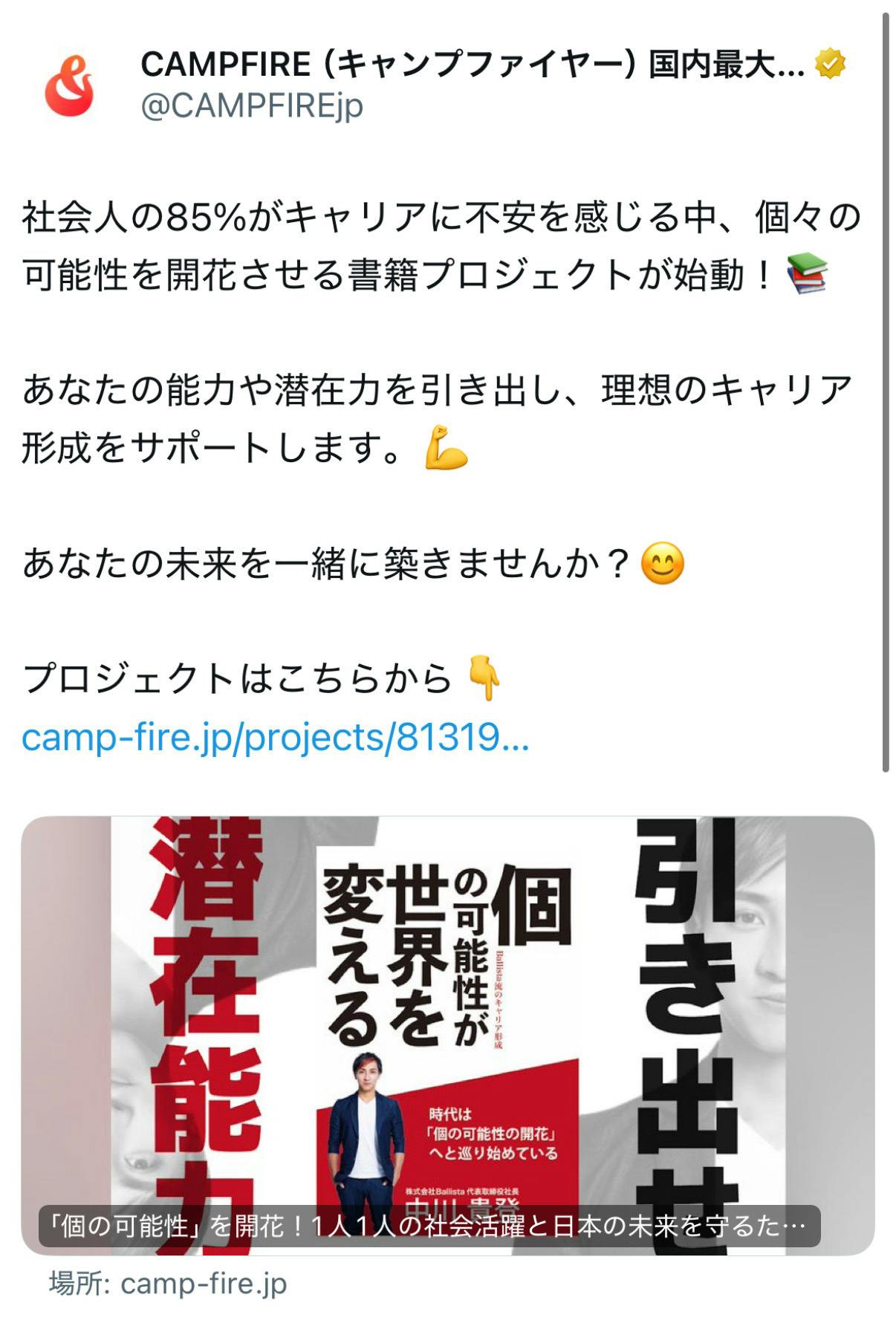The height and width of the screenshot is (1329, 896).
Task: Click the 場所: camp-fire.jp source label
Action: click(x=168, y=1283)
